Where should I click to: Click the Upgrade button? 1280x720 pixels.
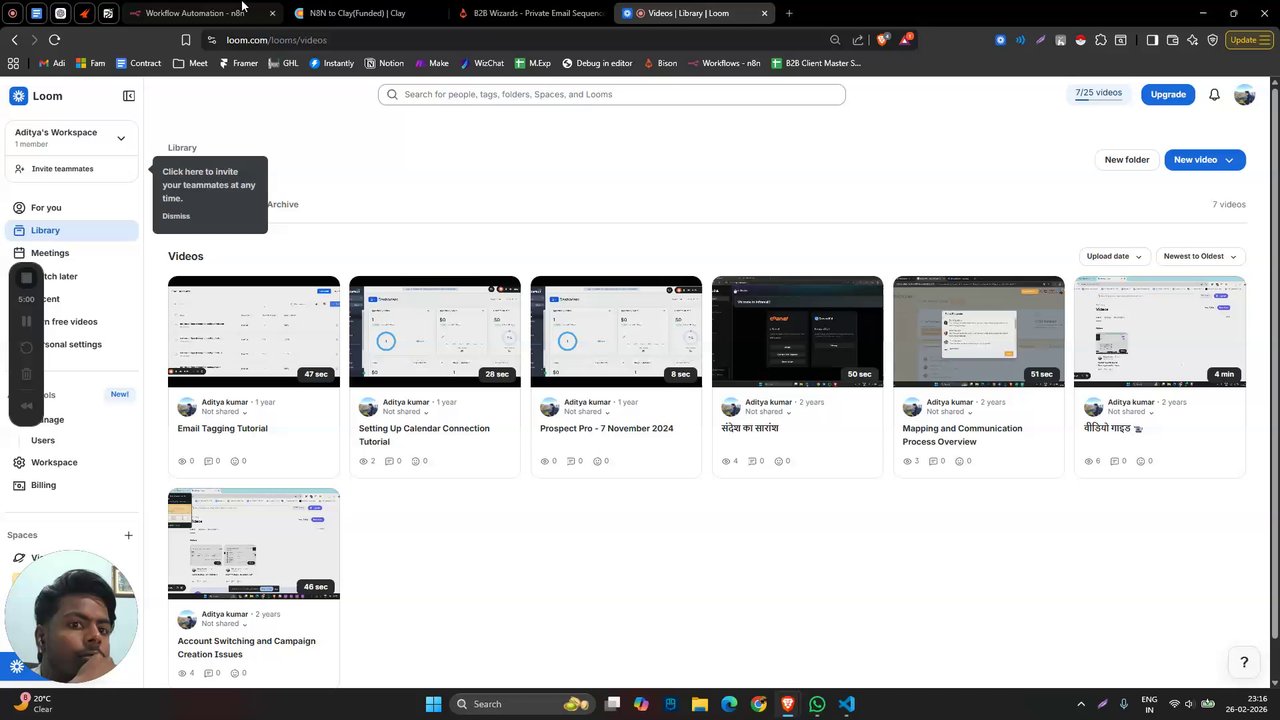click(1168, 95)
